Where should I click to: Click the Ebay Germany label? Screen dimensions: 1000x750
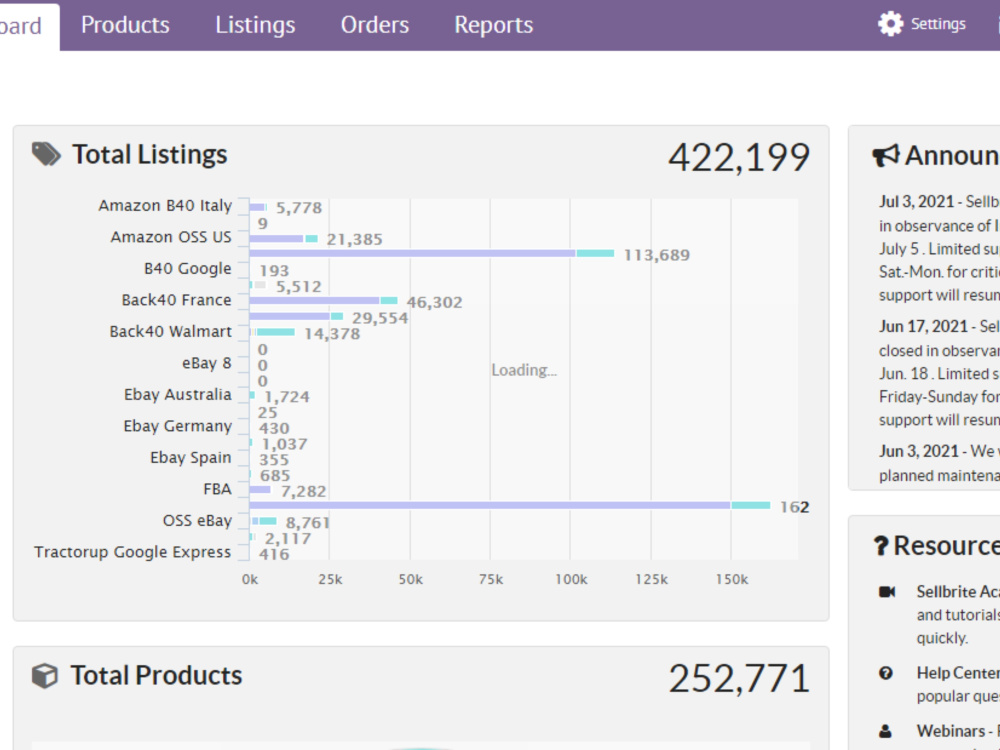coord(177,427)
